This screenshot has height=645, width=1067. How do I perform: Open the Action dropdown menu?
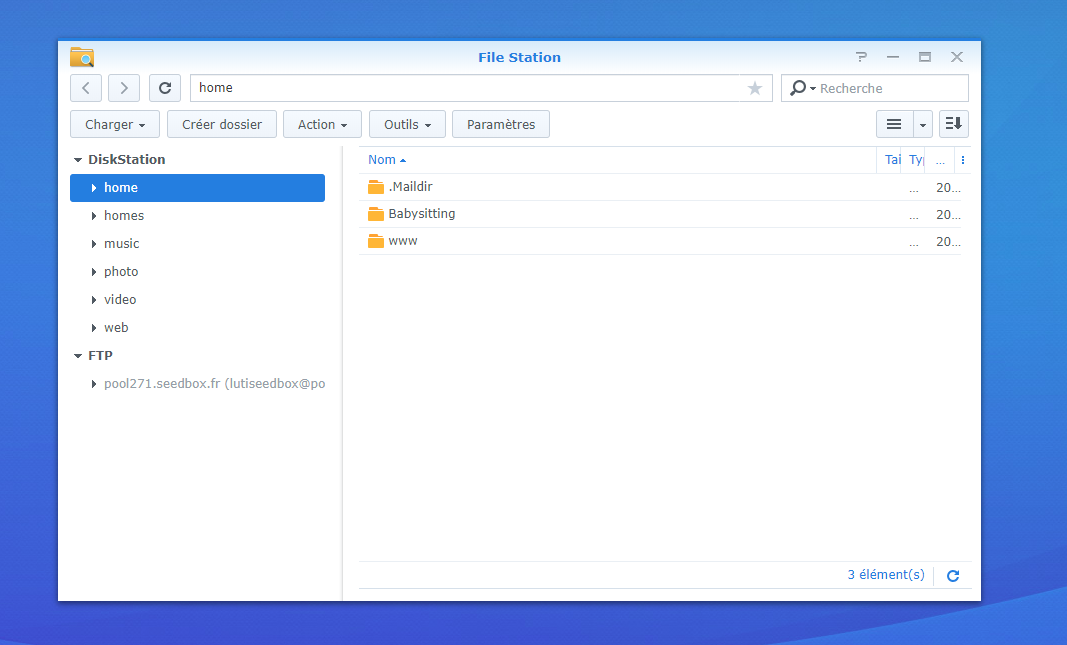[323, 124]
